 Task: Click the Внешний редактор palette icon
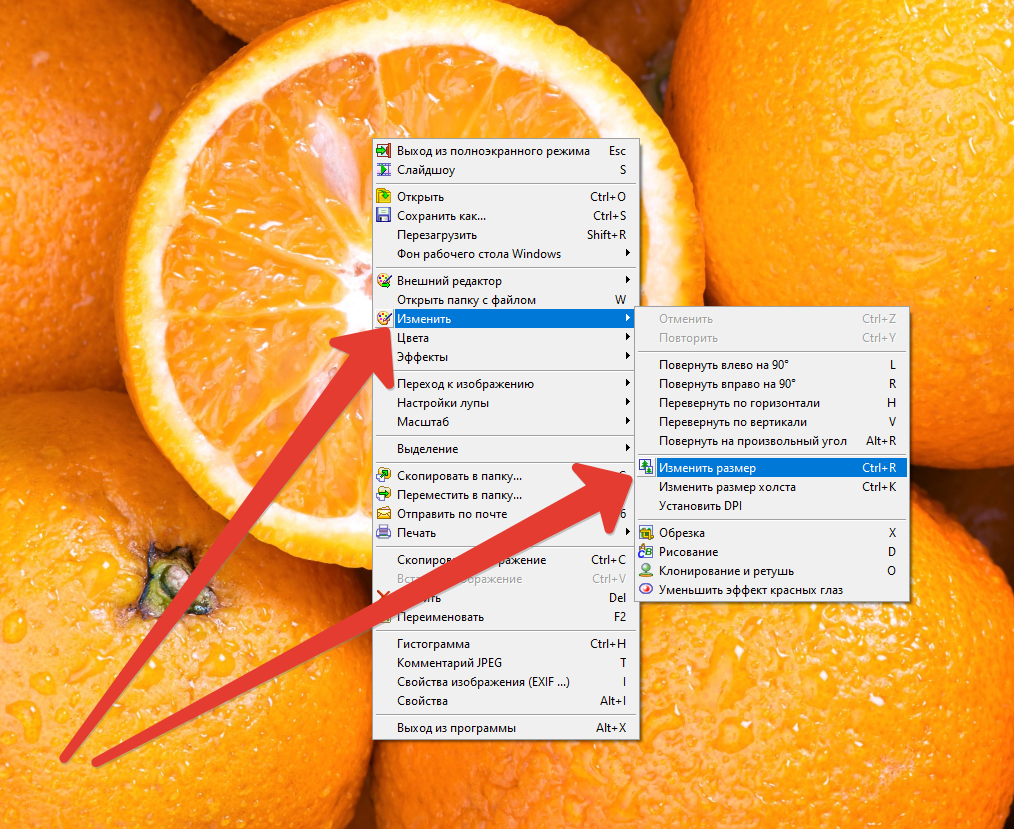pos(383,280)
